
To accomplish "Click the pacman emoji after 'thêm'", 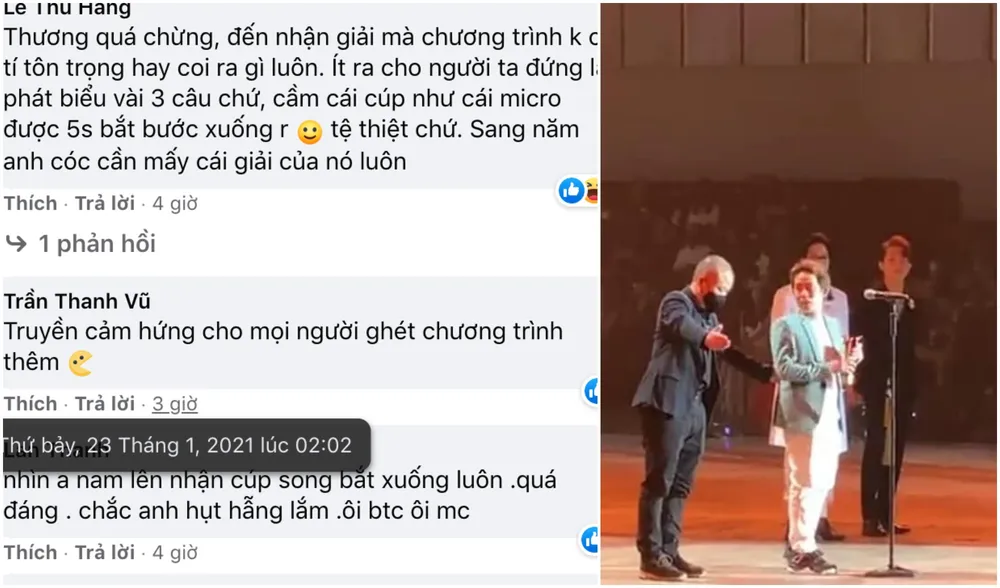I will 81,363.
